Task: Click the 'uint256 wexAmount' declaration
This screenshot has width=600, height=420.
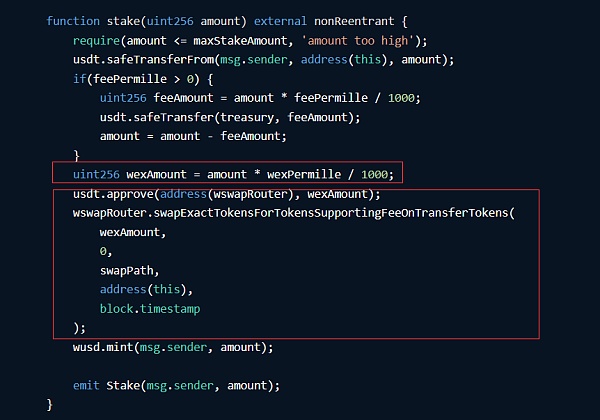Action: (130, 174)
